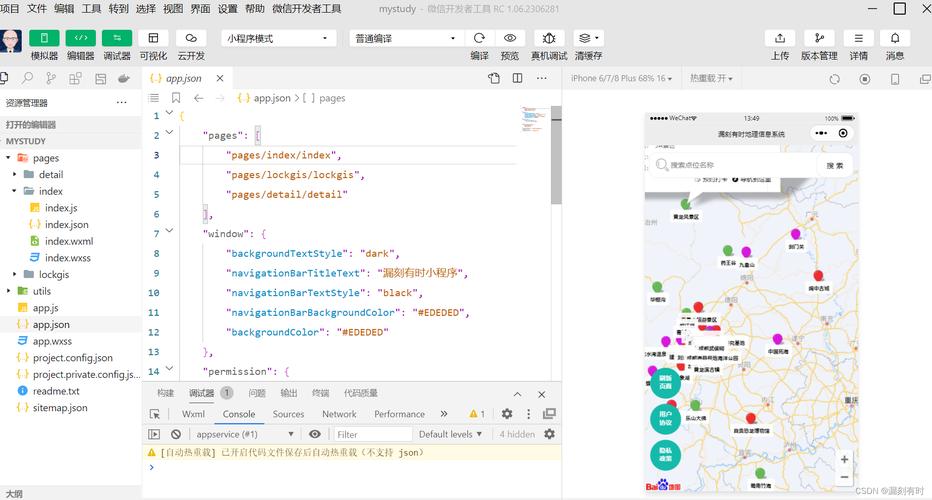Toggle the editor panel button
This screenshot has height=500, width=932.
[80, 38]
